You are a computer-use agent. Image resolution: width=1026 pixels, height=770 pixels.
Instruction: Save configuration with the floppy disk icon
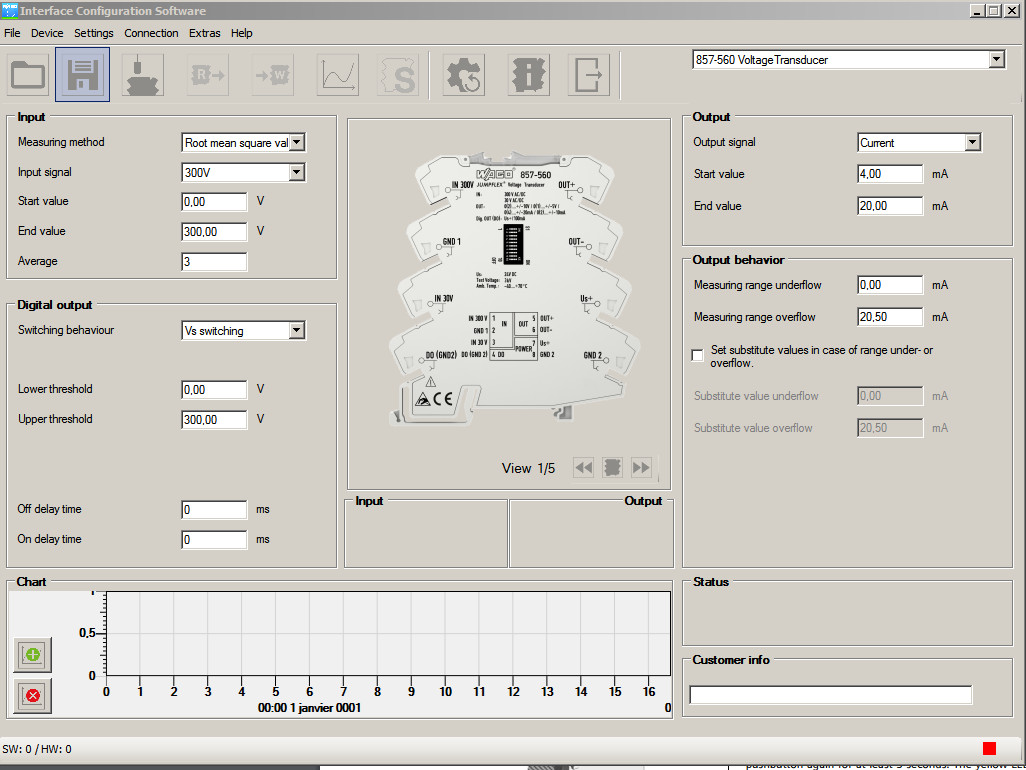82,75
